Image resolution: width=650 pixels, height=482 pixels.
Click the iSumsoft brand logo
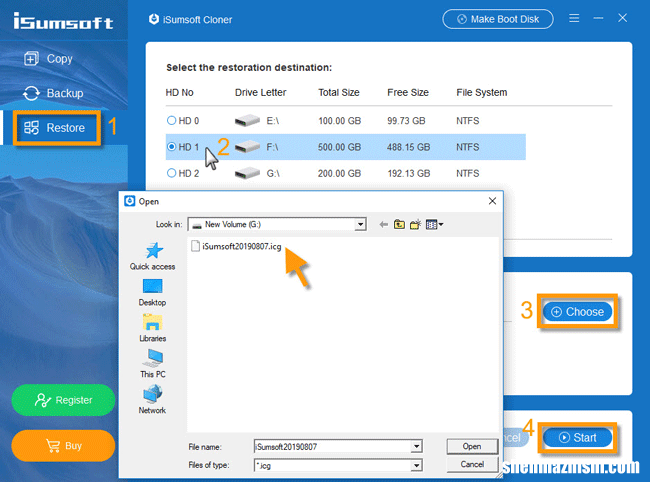[63, 21]
